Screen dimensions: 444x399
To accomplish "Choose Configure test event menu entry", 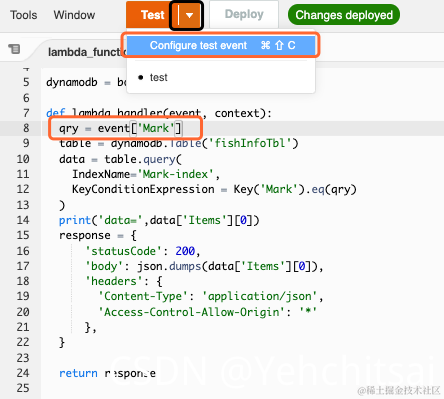I will pos(221,45).
